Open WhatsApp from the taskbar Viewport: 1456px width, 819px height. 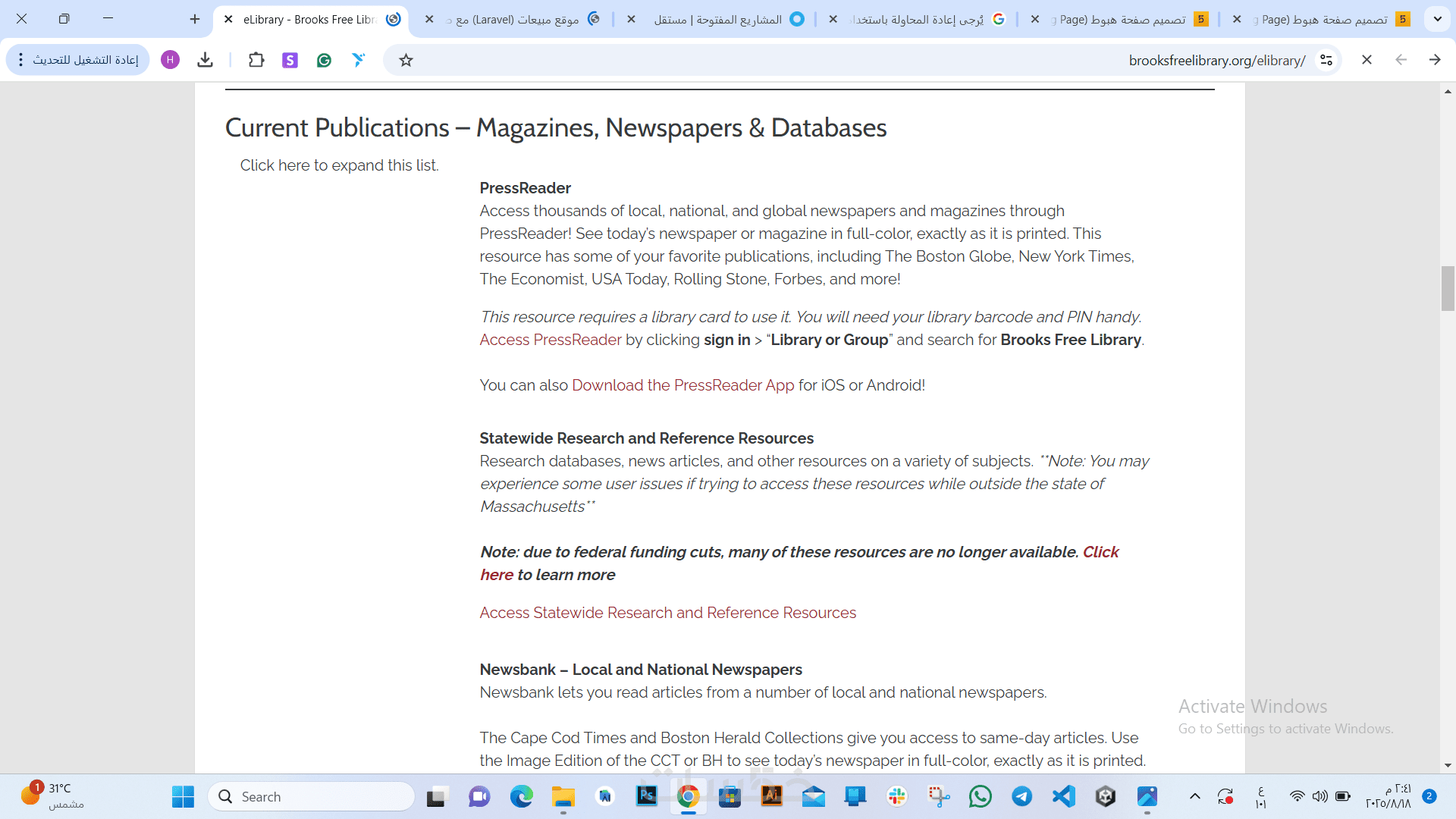pos(980,796)
